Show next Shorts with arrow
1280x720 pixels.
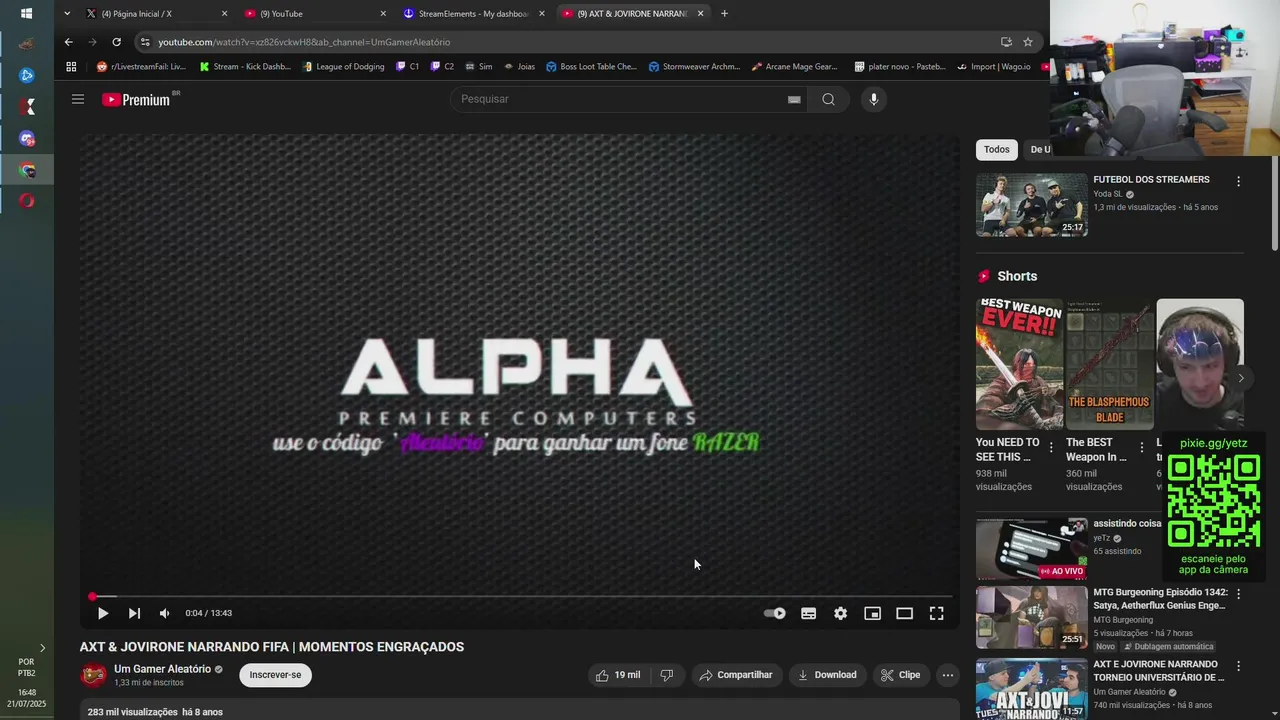pyautogui.click(x=1241, y=378)
